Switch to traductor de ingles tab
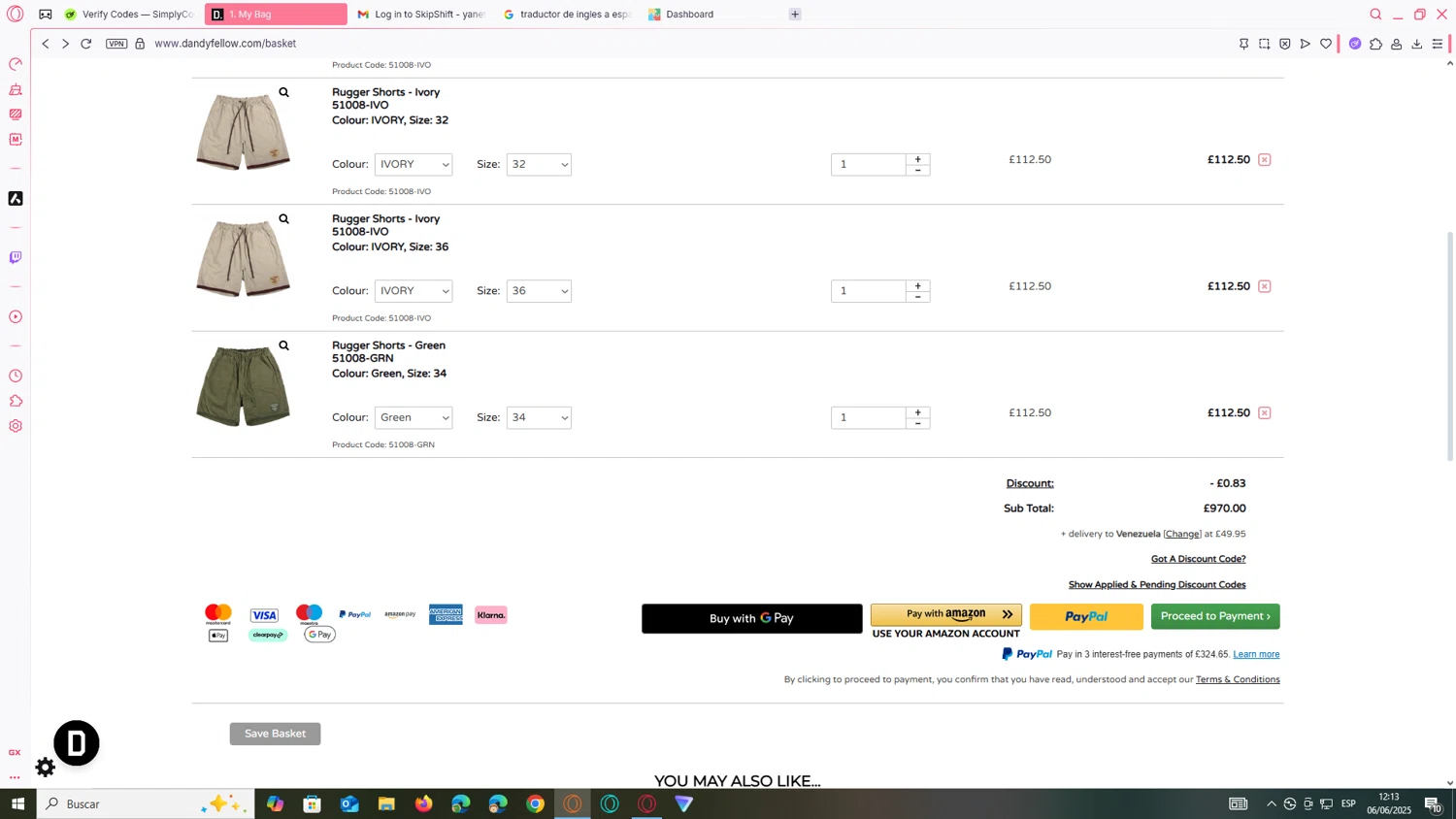Viewport: 1456px width, 819px height. coord(567,15)
